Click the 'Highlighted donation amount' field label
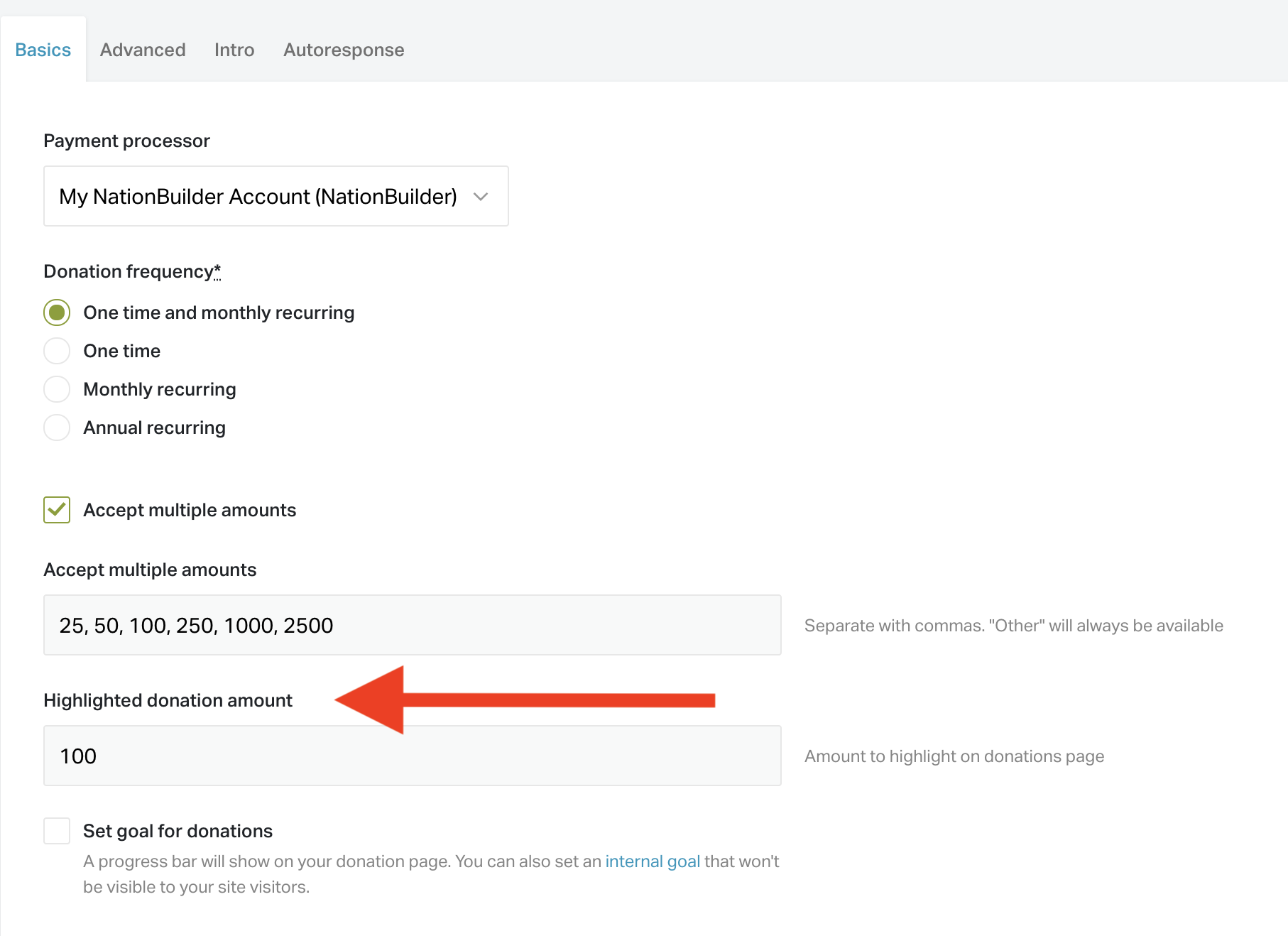Screen dimensions: 1288x936 tap(168, 700)
